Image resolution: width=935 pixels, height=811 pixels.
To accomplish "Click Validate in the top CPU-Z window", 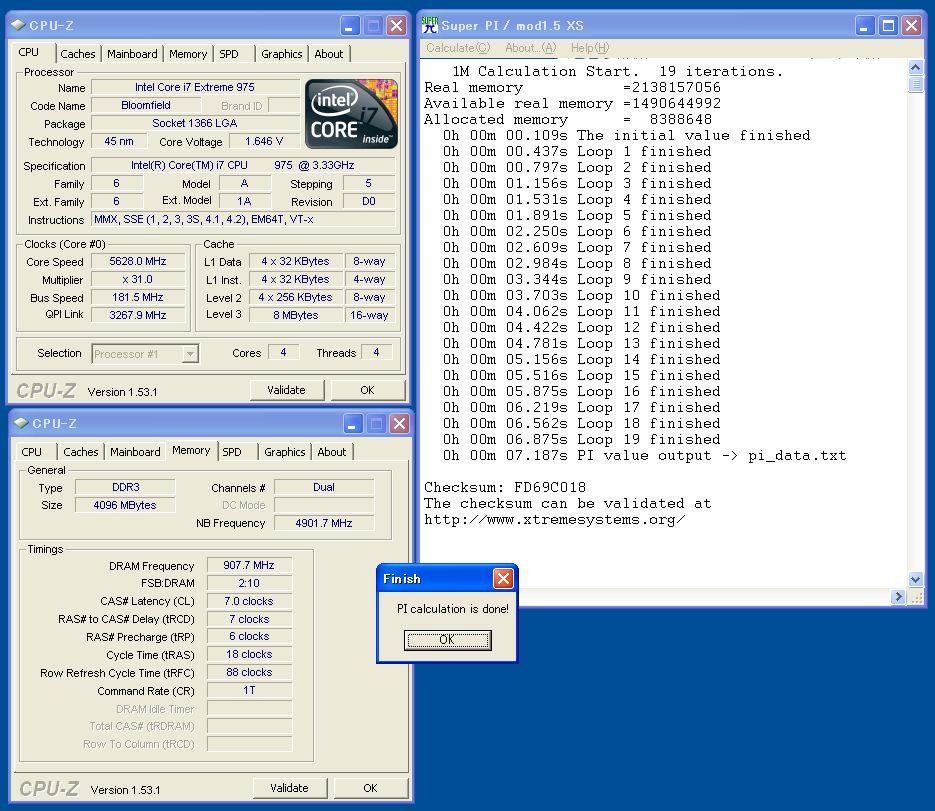I will click(287, 390).
